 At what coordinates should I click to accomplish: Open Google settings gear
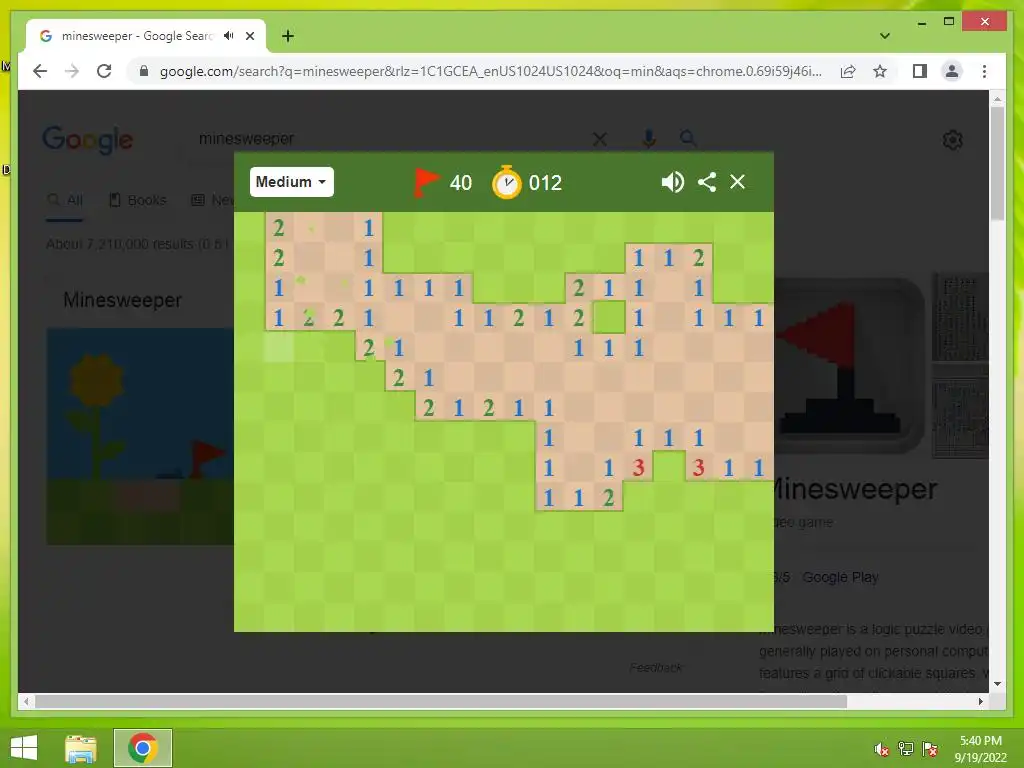click(x=953, y=140)
